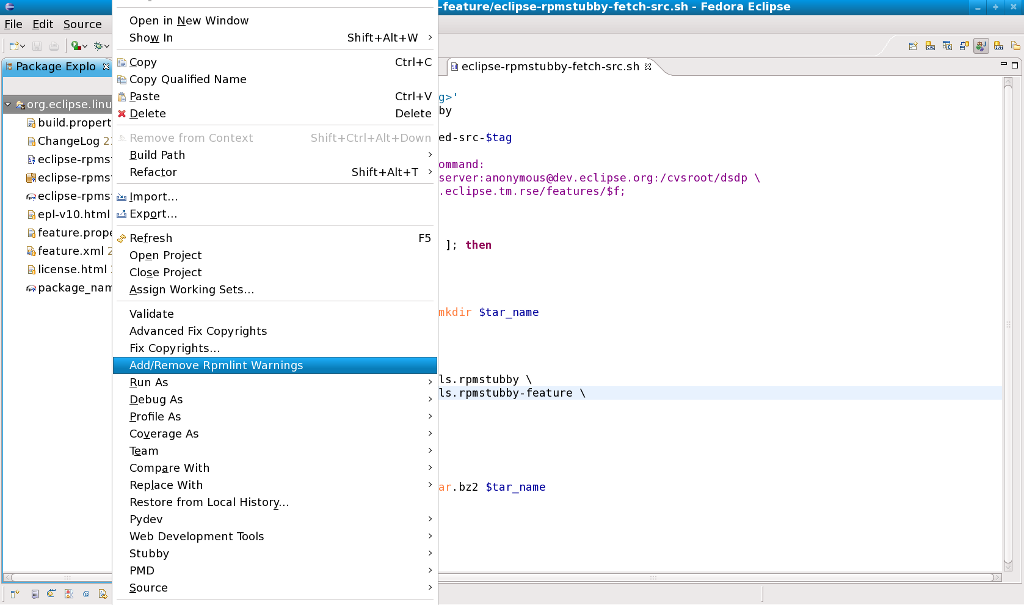Open the dropdown arrow beside Run icon

(x=85, y=46)
